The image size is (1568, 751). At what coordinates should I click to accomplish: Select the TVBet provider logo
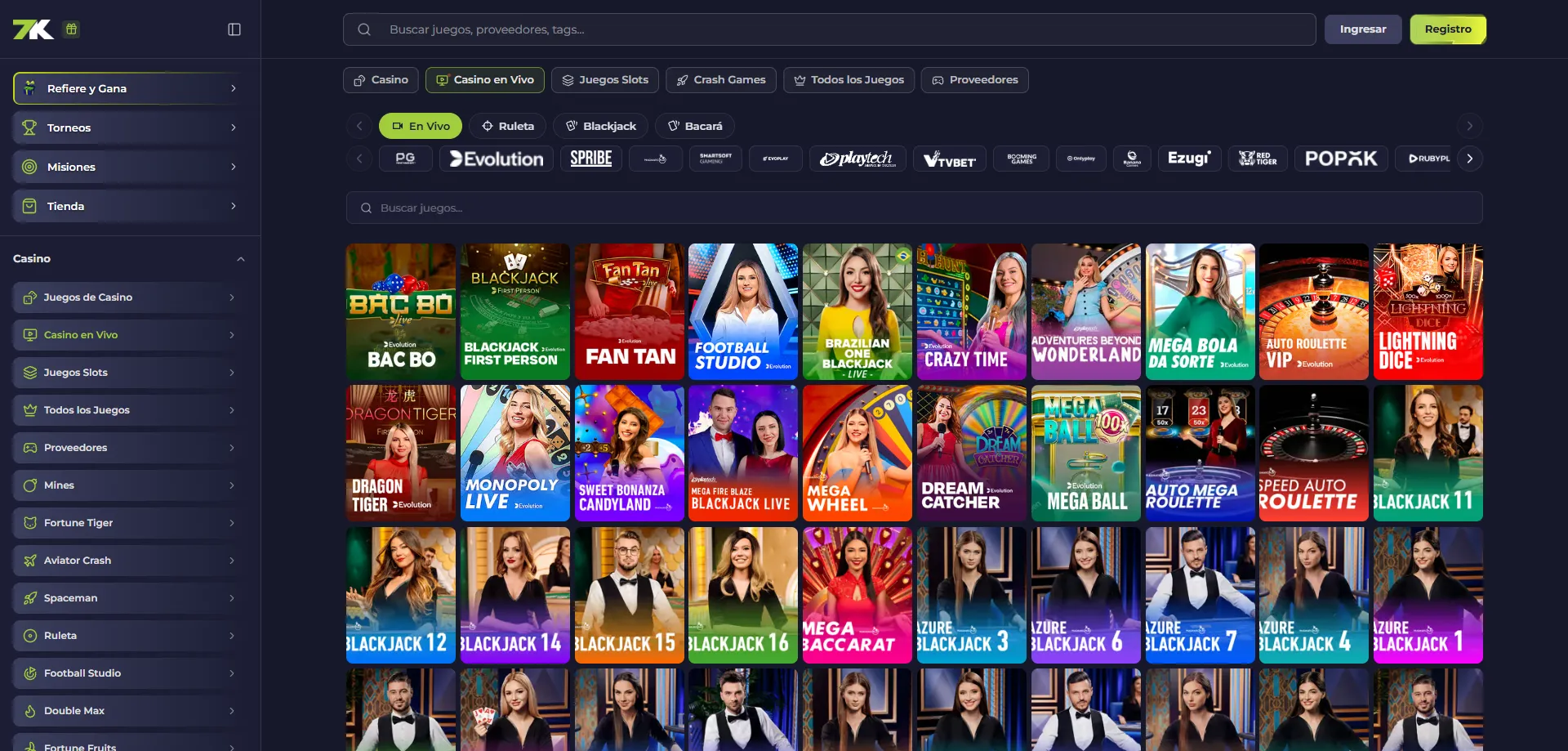click(x=950, y=159)
